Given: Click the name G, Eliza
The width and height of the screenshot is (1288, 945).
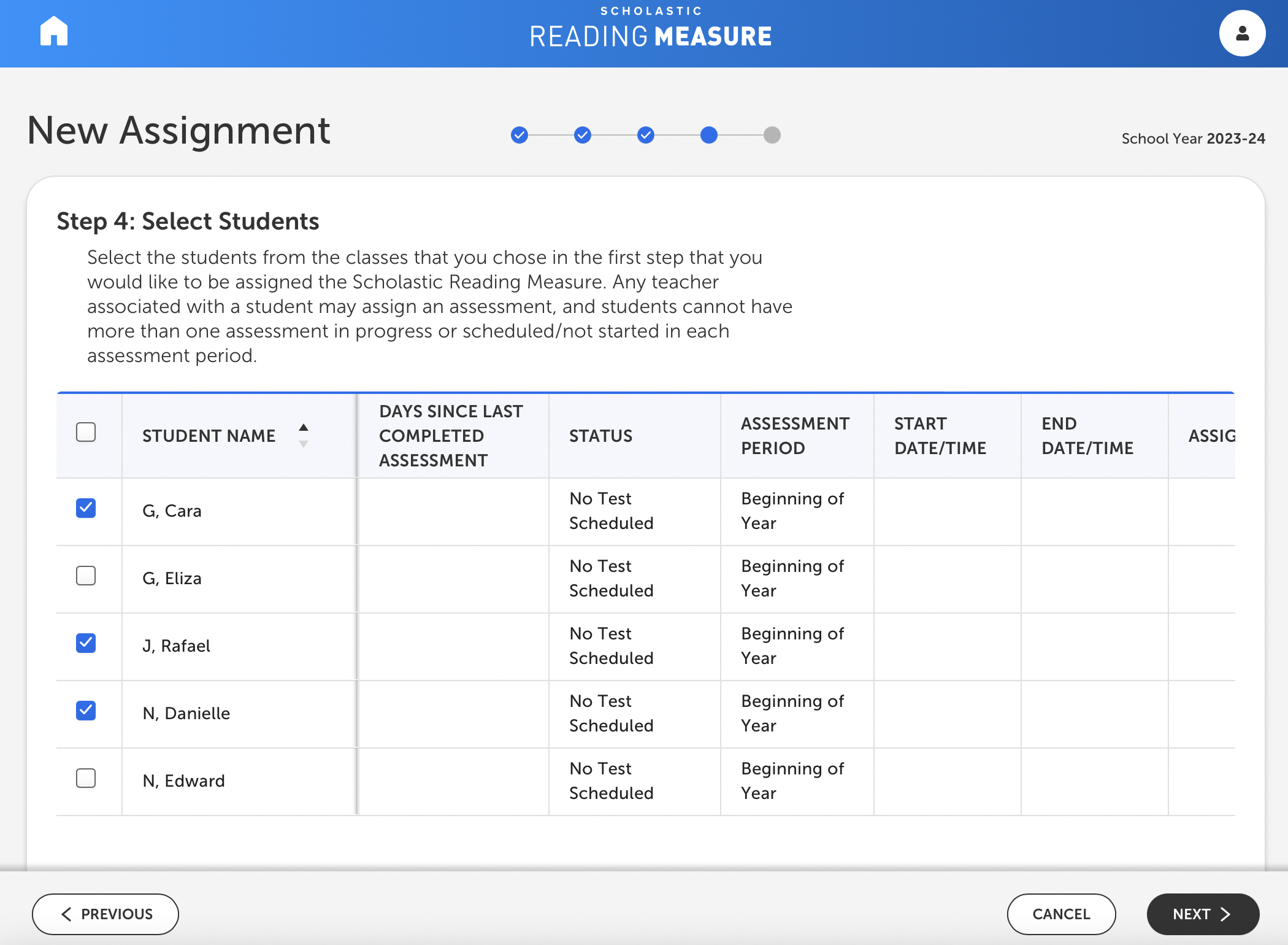Looking at the screenshot, I should 172,578.
